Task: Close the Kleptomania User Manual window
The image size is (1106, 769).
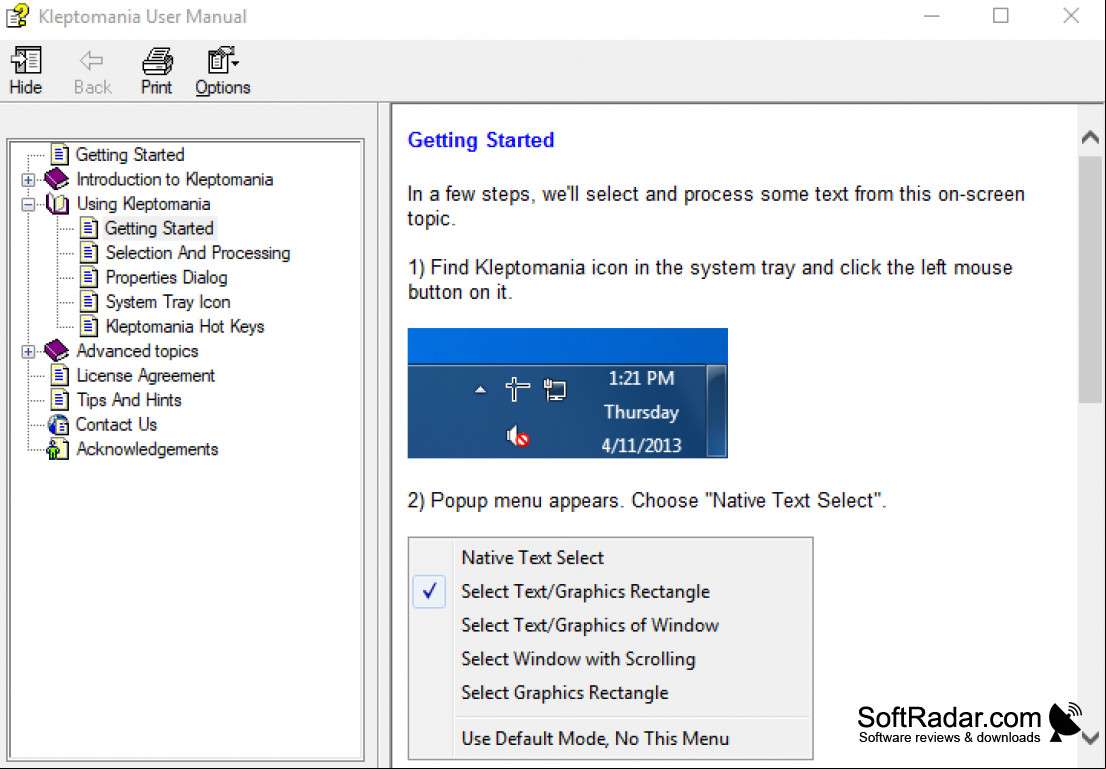Action: 1071,16
